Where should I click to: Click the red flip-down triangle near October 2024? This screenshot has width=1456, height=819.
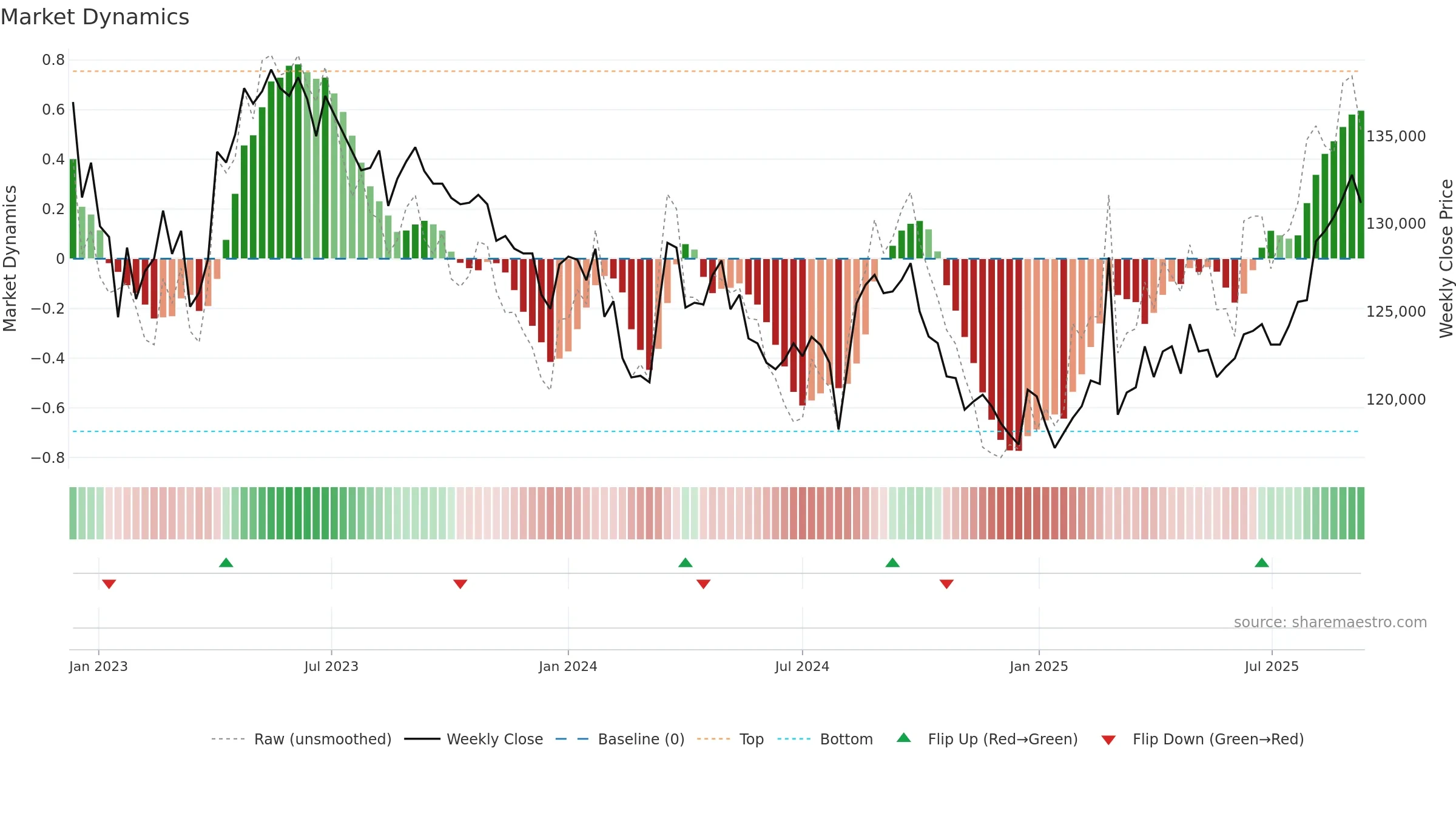tap(947, 584)
